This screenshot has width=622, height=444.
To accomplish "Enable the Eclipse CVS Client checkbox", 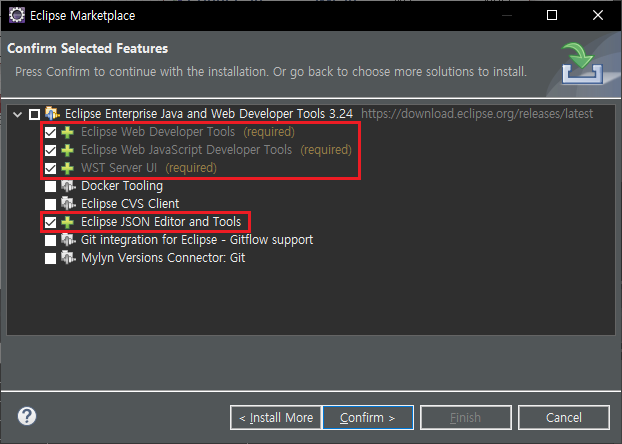I will point(50,204).
